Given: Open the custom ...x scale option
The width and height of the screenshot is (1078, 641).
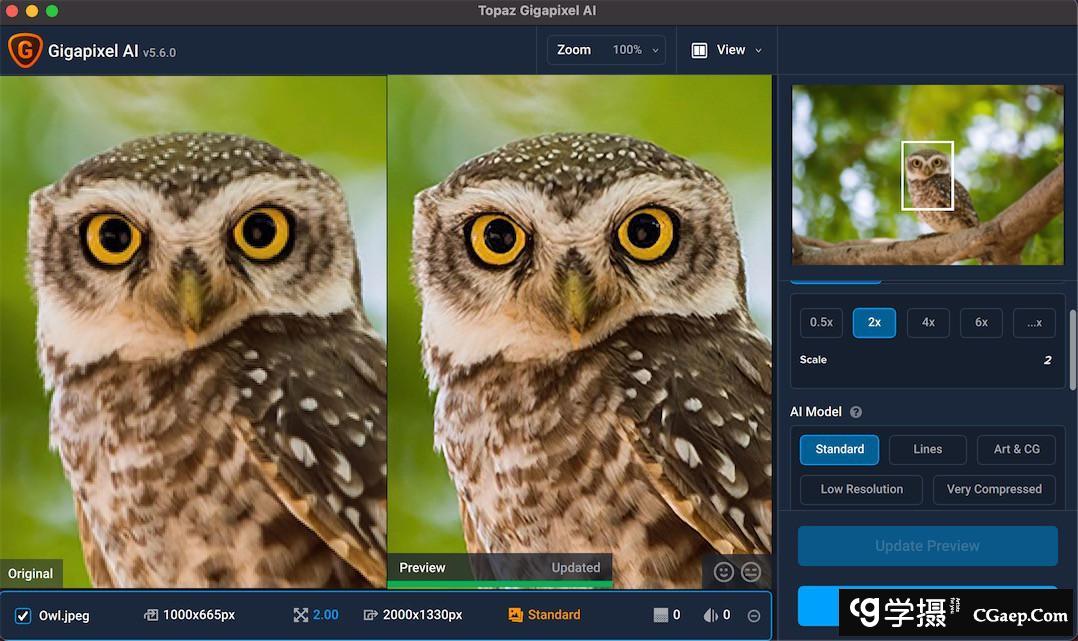Looking at the screenshot, I should [1034, 322].
